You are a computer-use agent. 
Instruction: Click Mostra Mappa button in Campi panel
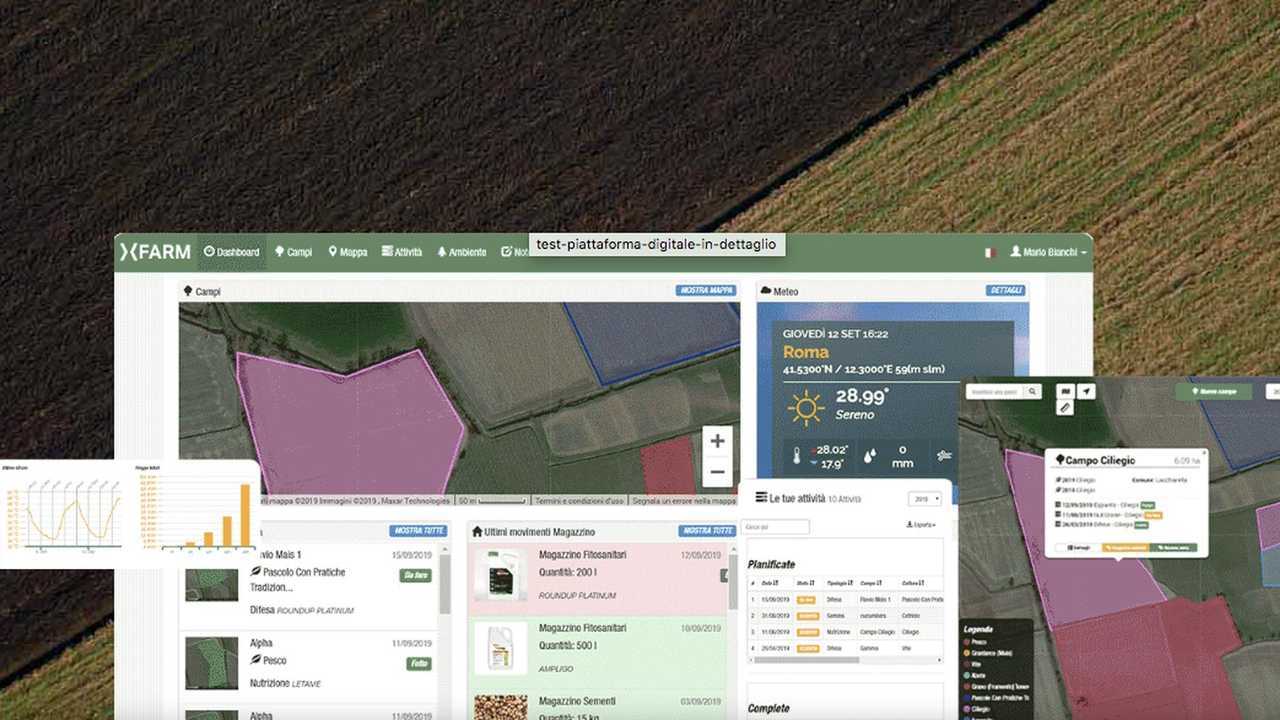click(706, 290)
